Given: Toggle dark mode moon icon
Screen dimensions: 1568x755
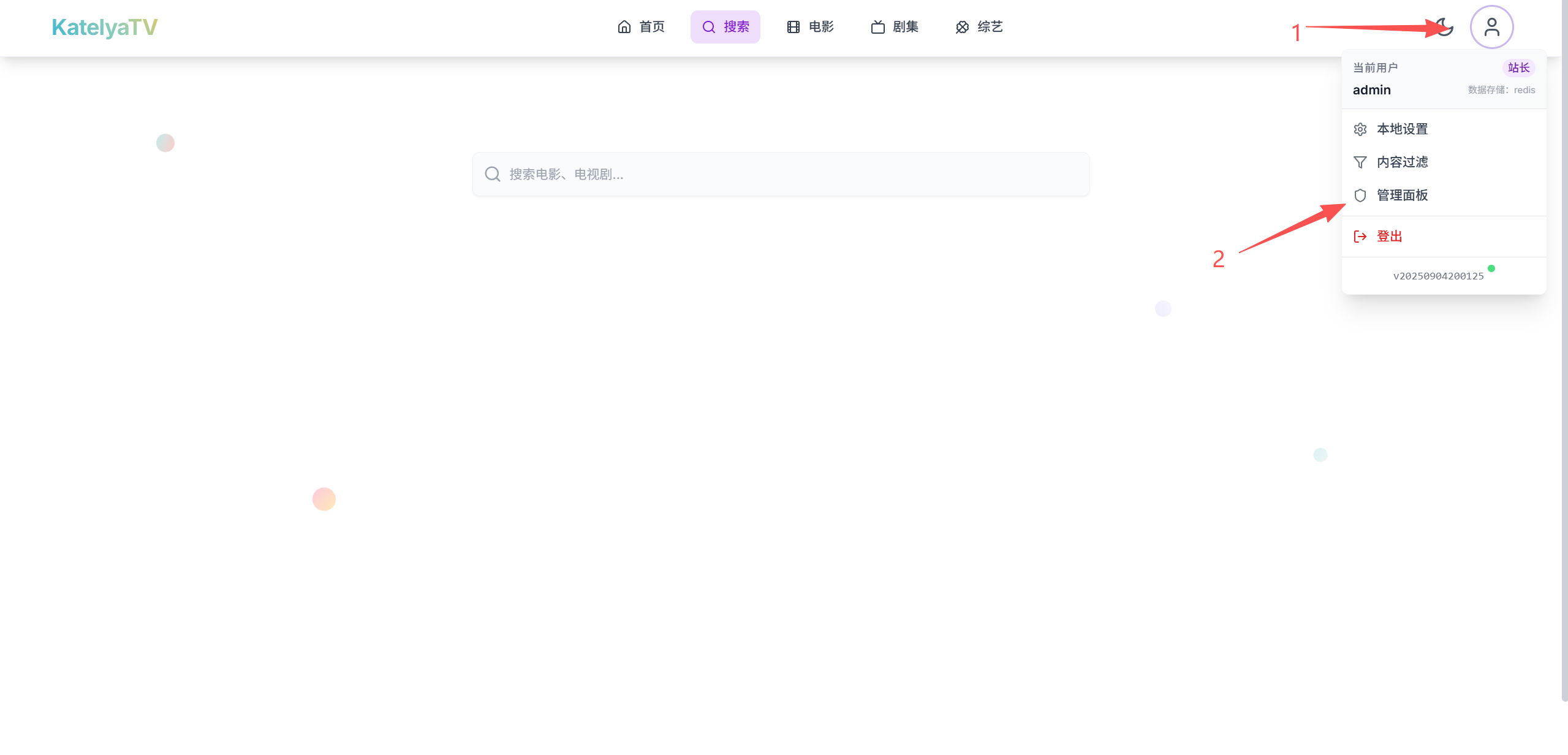Looking at the screenshot, I should coord(1444,27).
